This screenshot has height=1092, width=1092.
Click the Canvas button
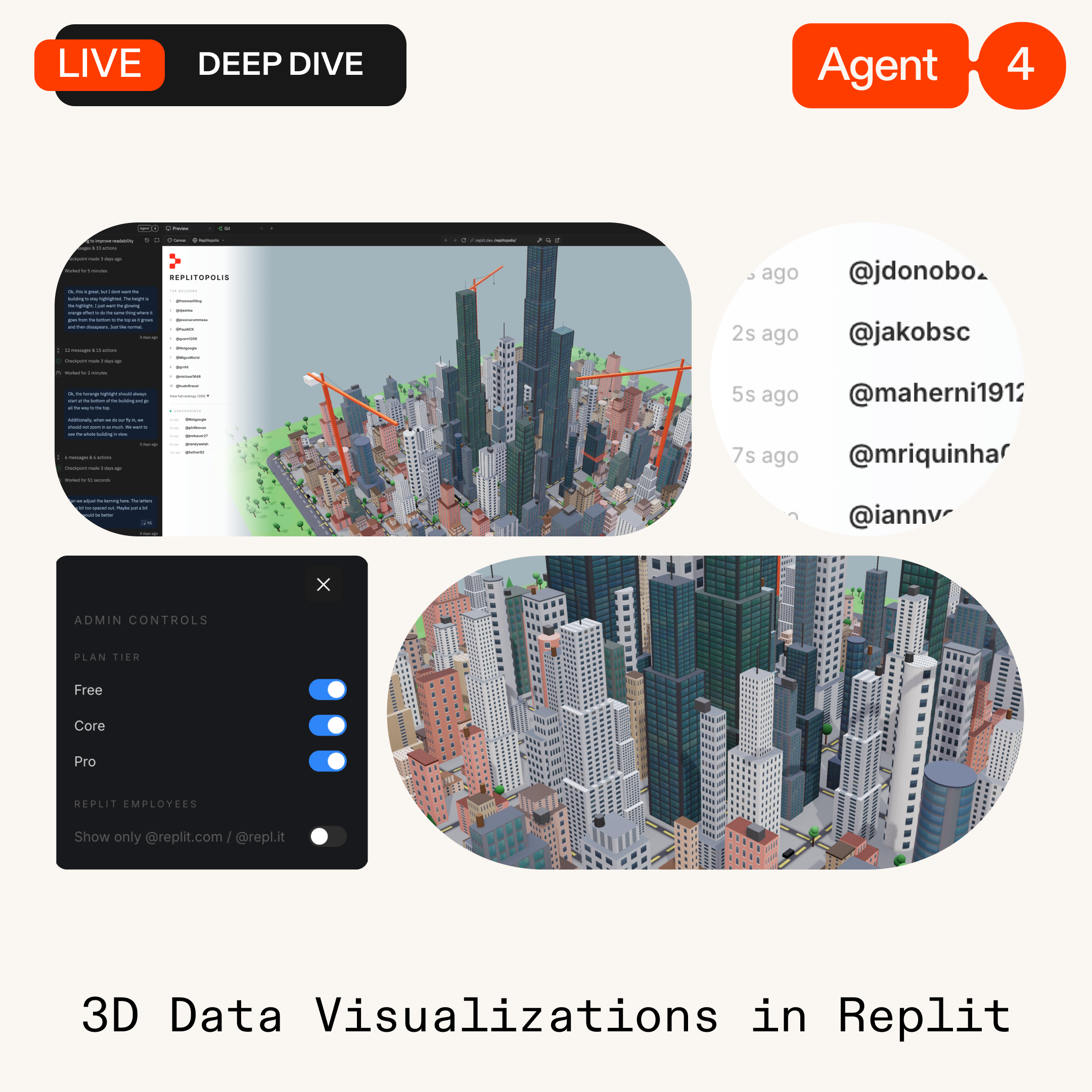177,240
